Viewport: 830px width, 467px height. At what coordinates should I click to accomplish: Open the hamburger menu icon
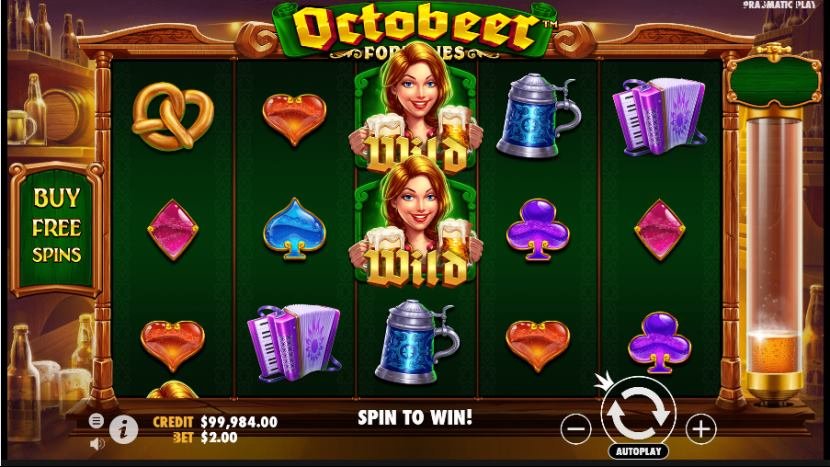[x=96, y=421]
